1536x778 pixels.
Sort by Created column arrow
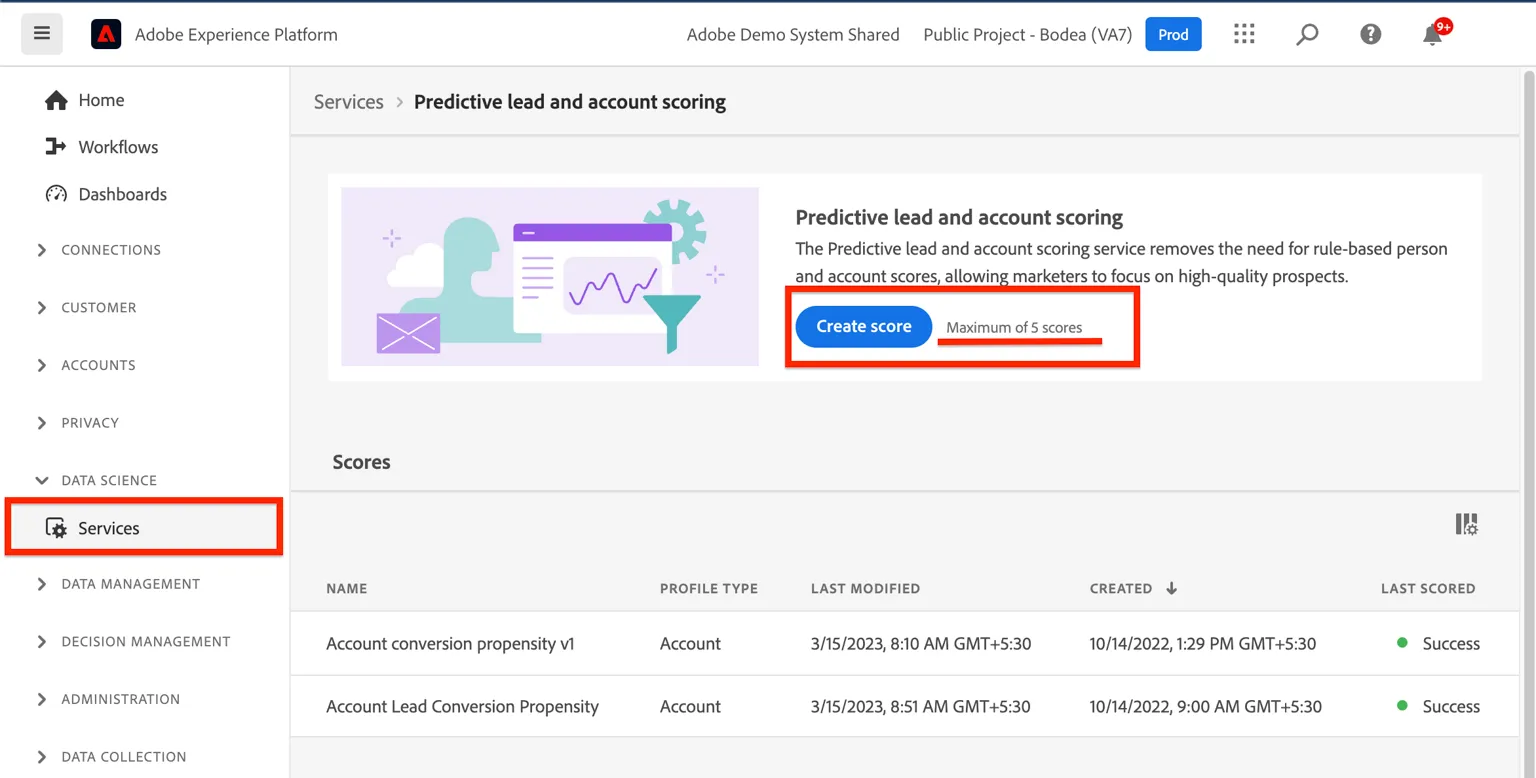pyautogui.click(x=1171, y=588)
